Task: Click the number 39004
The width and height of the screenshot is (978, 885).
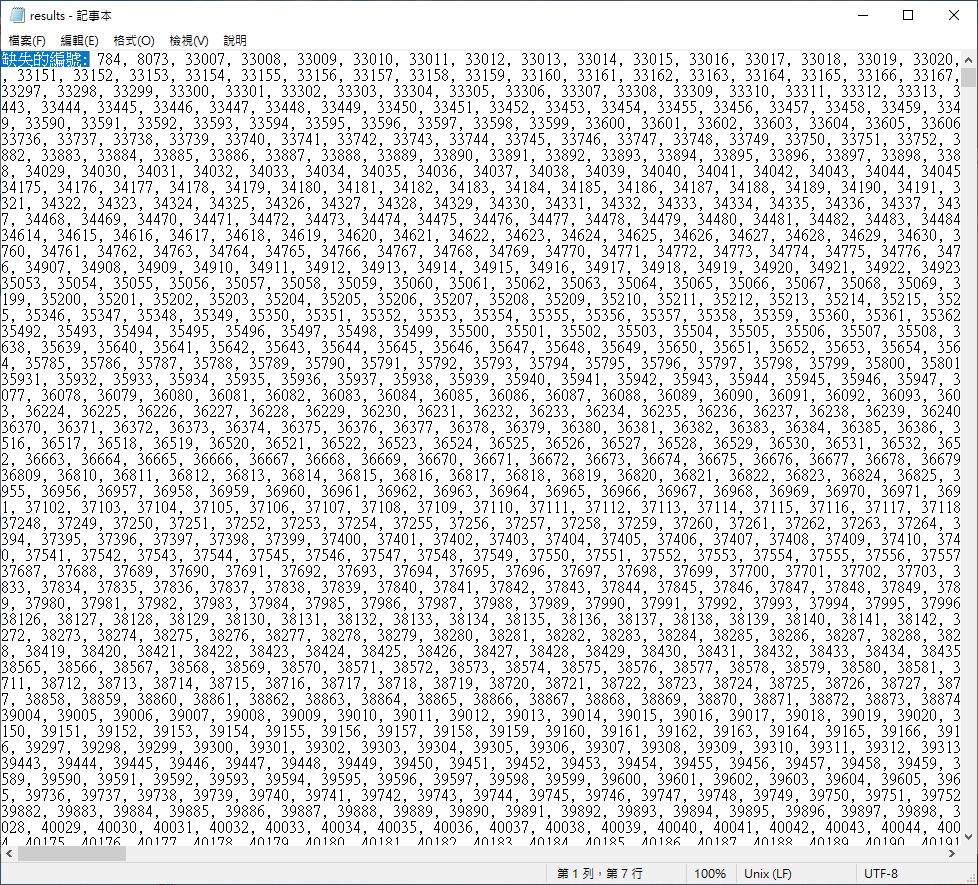Action: point(21,715)
